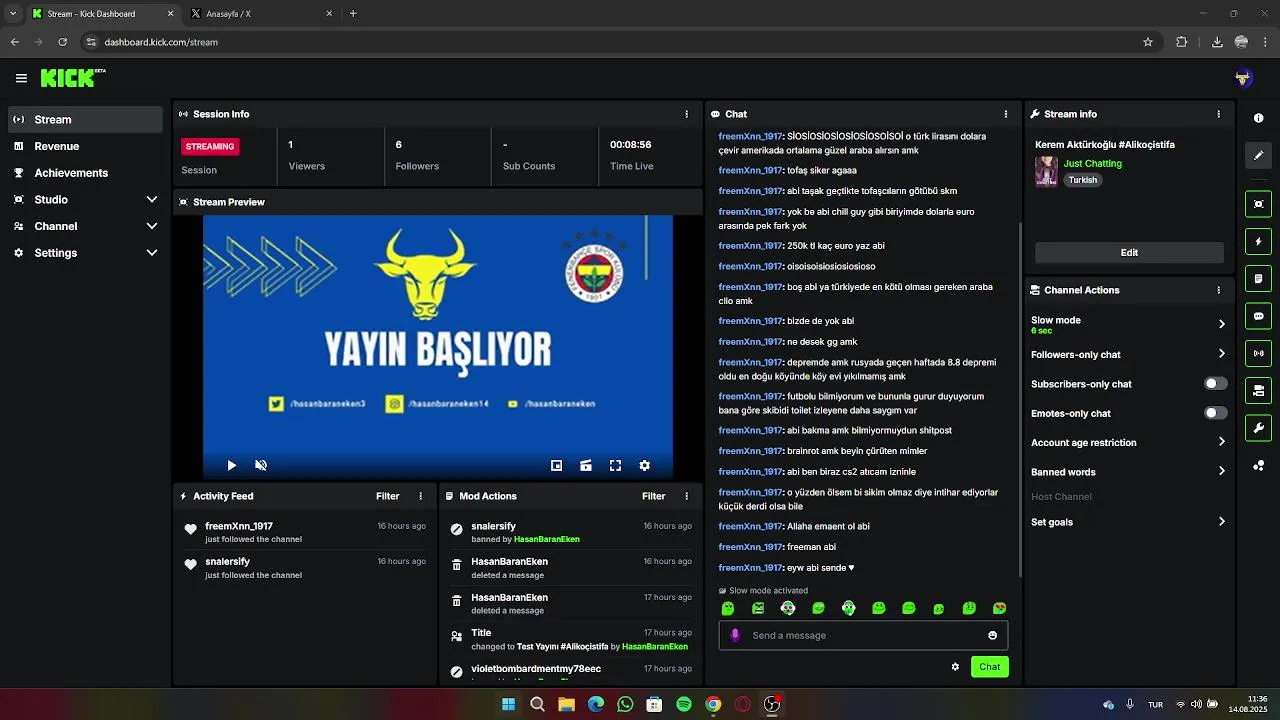Toggle Subscribers-only chat on
1280x720 pixels.
click(x=1215, y=384)
